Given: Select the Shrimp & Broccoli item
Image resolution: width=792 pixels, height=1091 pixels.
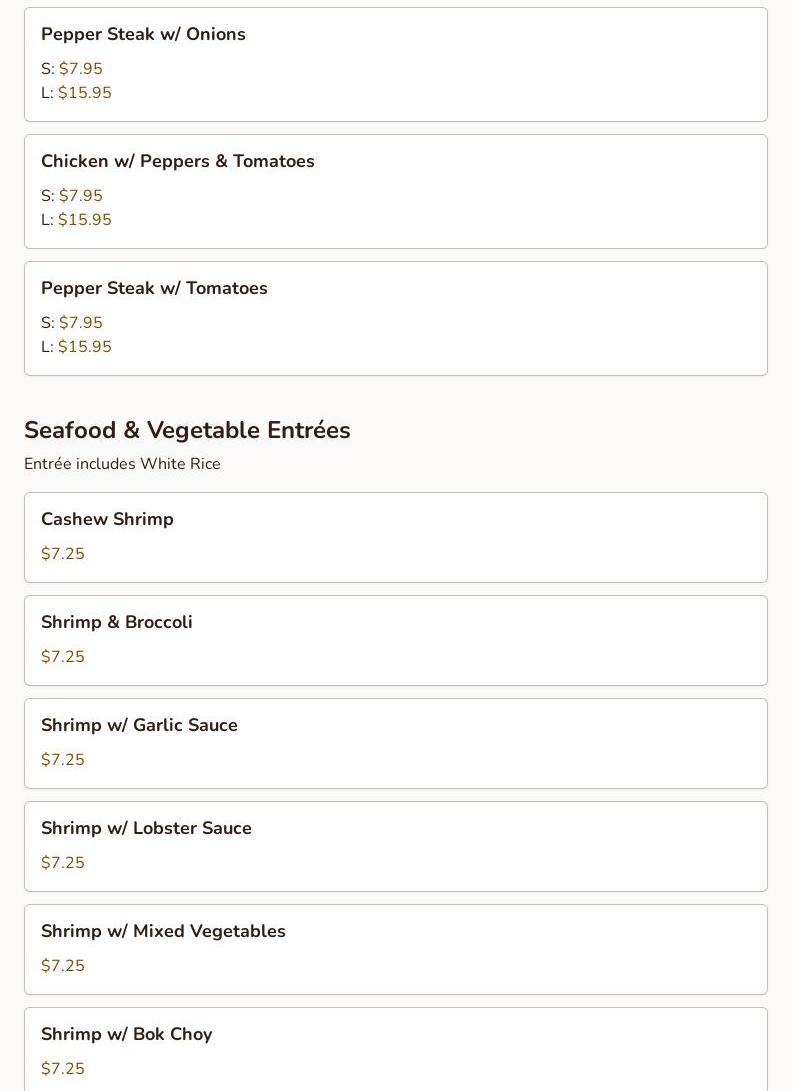Looking at the screenshot, I should pyautogui.click(x=117, y=622).
